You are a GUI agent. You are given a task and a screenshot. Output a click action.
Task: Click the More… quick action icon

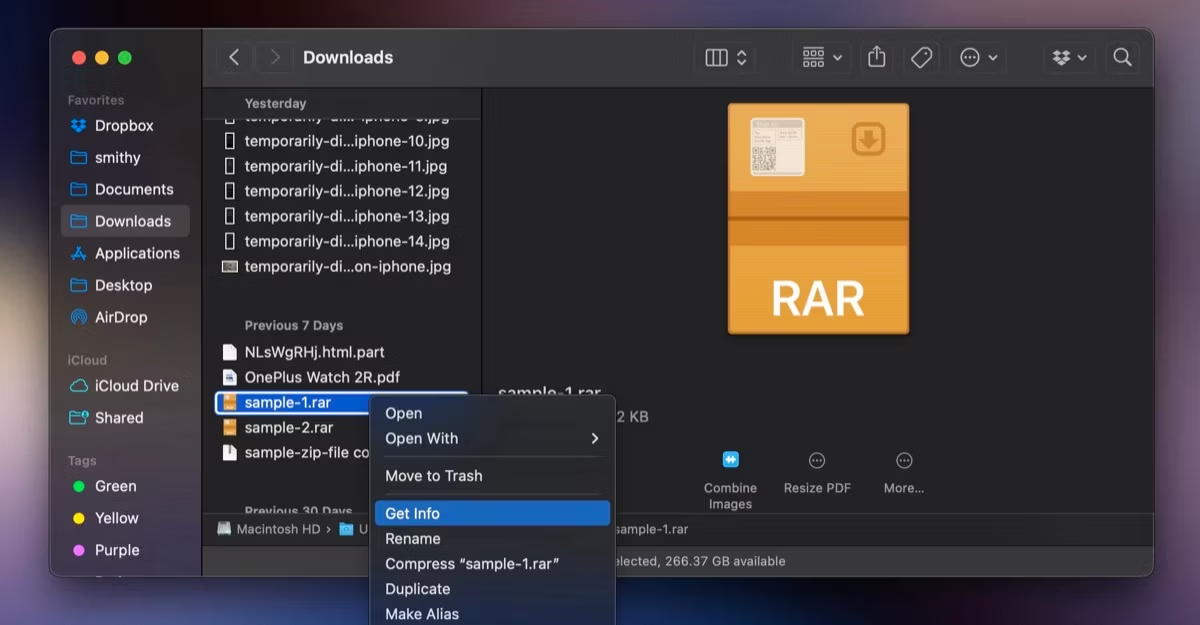pos(904,461)
